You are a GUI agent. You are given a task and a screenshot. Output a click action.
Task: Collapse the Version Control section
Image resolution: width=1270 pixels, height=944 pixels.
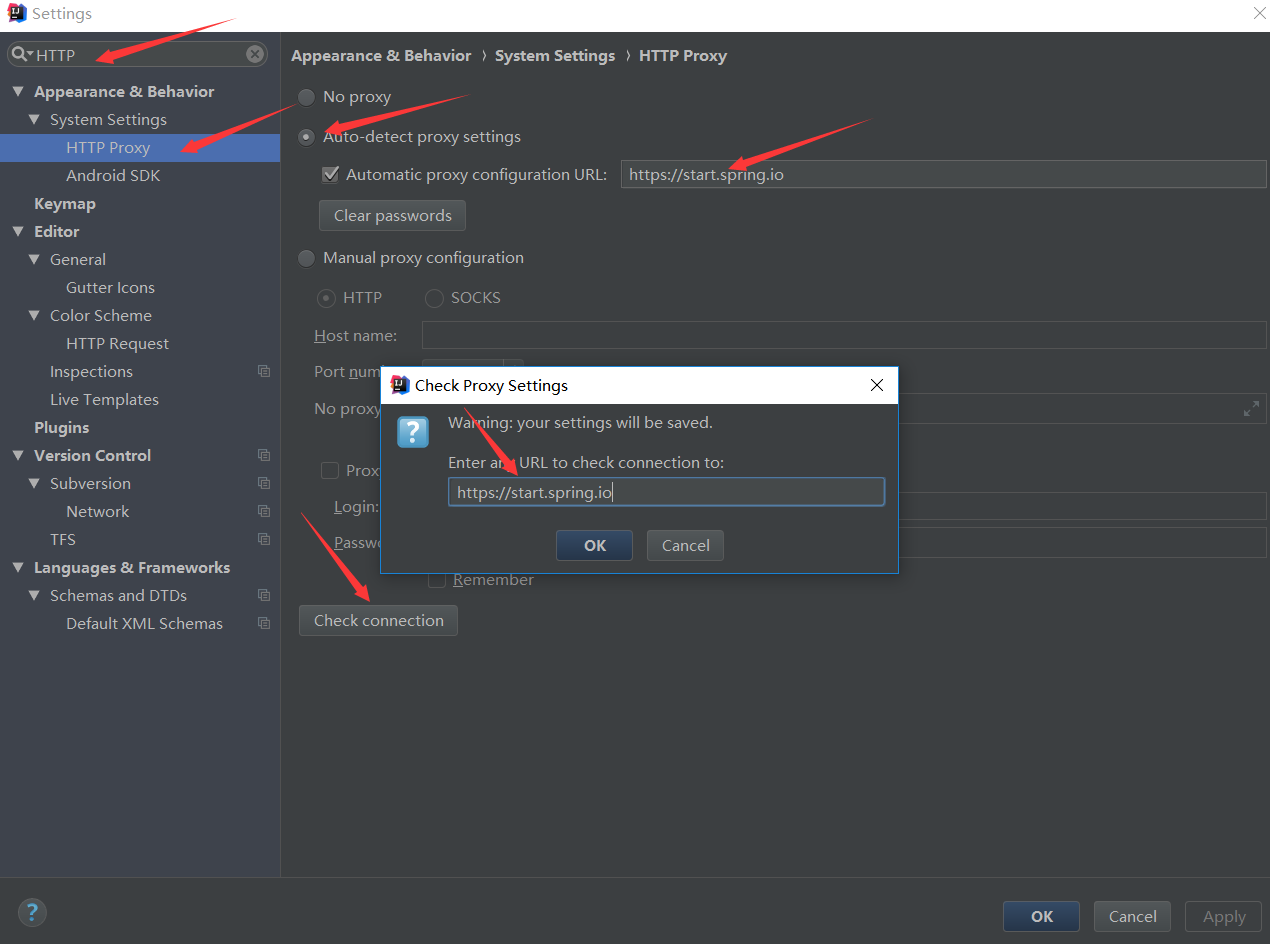(x=18, y=455)
